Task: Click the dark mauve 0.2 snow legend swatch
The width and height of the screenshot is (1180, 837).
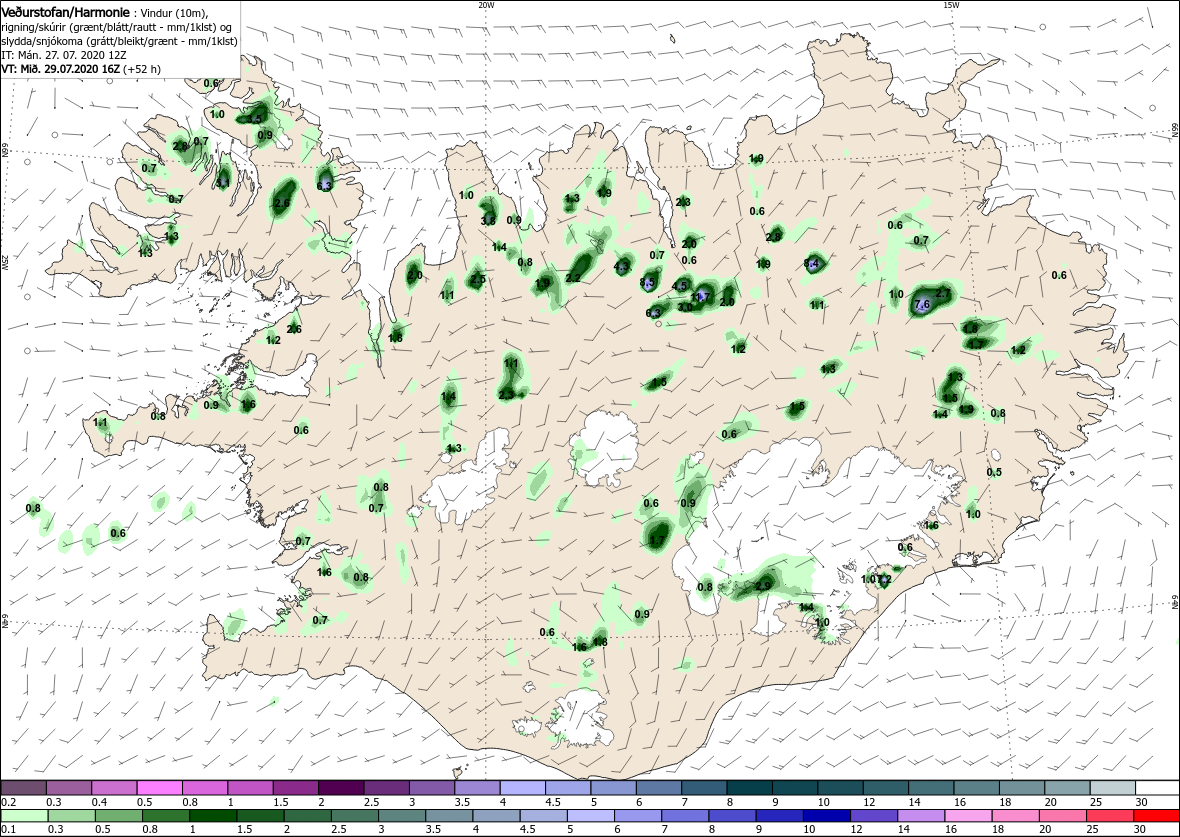Action: [24, 787]
